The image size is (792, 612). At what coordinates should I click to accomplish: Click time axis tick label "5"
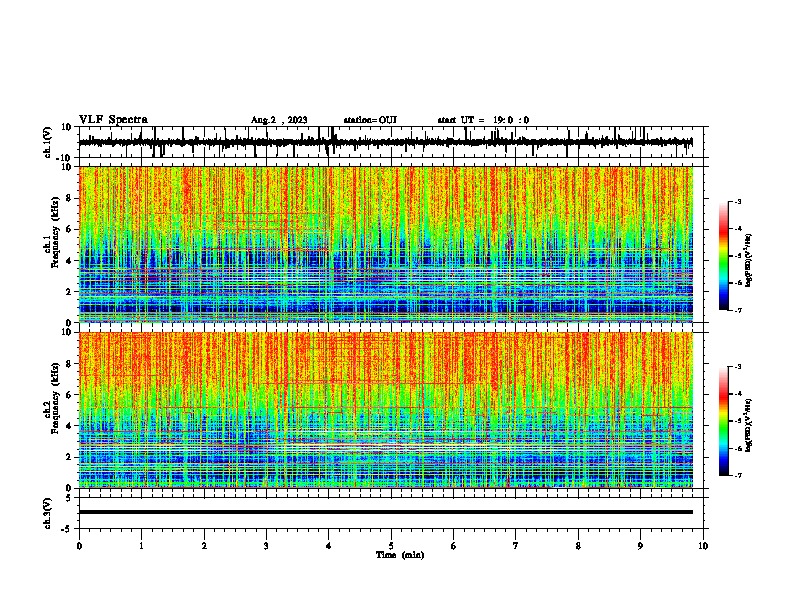(391, 546)
